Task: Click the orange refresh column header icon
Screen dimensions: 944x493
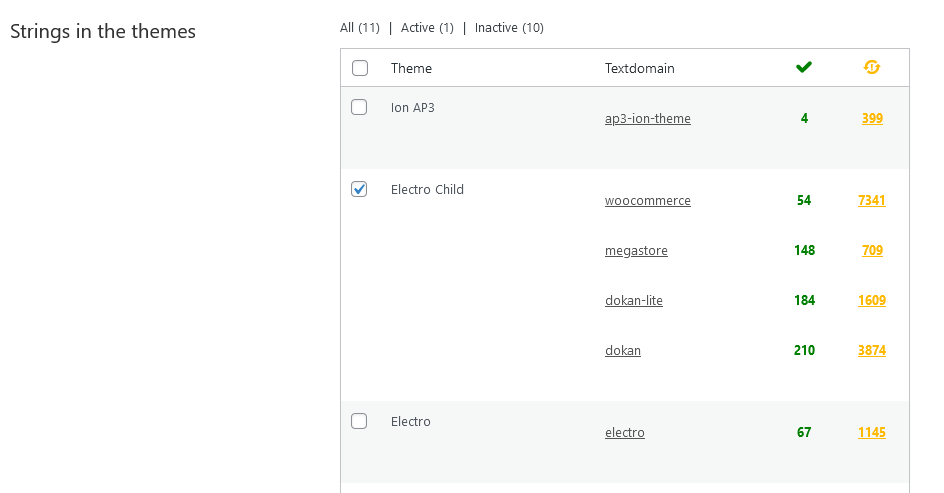Action: coord(872,68)
